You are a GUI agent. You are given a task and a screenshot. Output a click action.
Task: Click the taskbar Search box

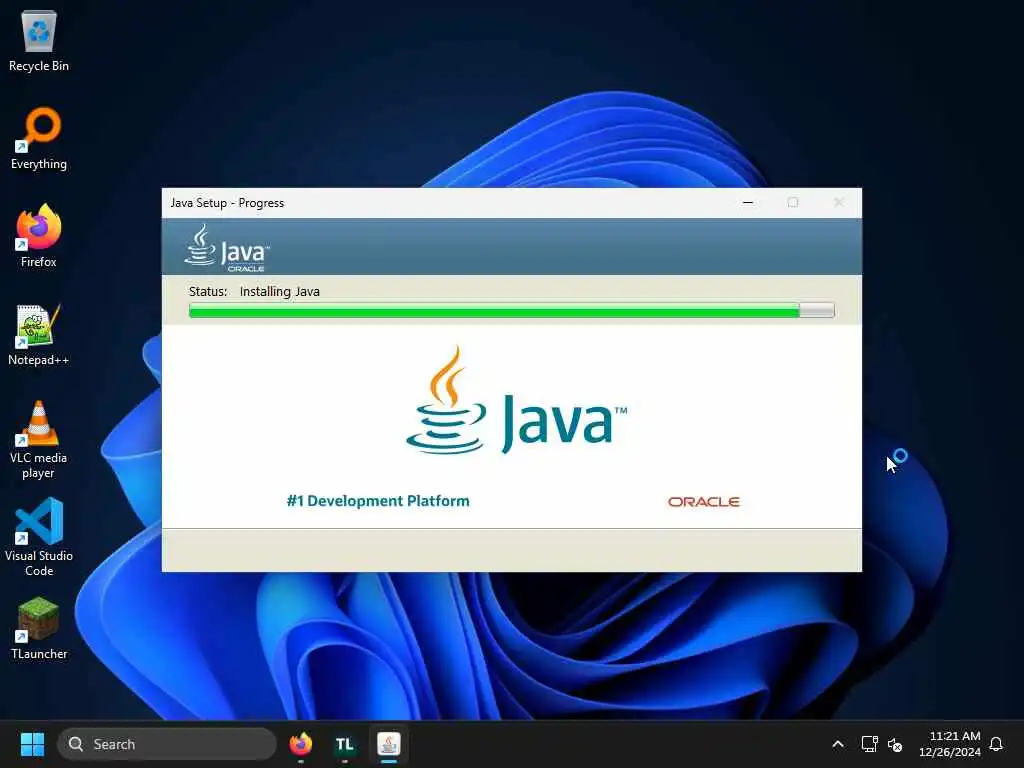point(167,744)
